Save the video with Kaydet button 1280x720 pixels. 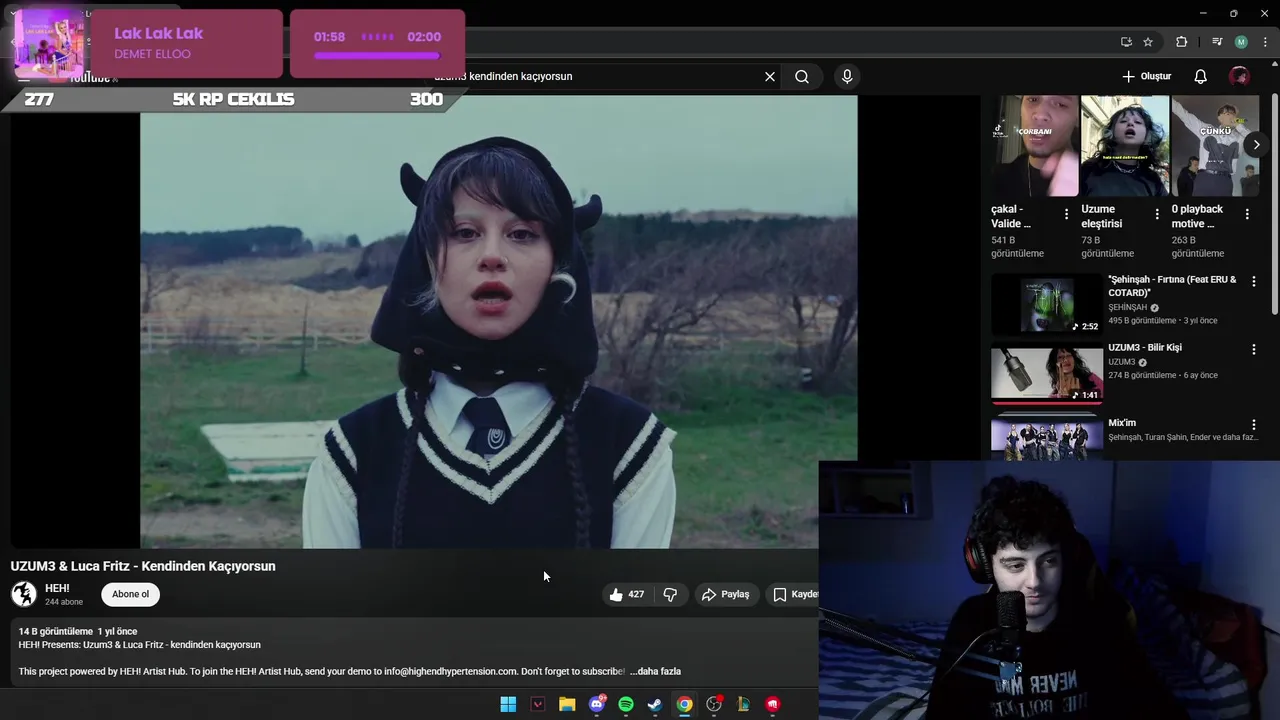pyautogui.click(x=793, y=594)
